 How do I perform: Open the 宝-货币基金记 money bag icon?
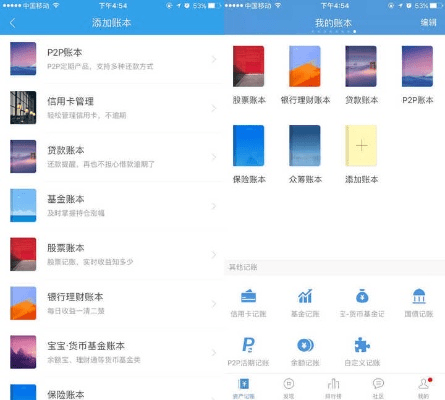click(362, 296)
